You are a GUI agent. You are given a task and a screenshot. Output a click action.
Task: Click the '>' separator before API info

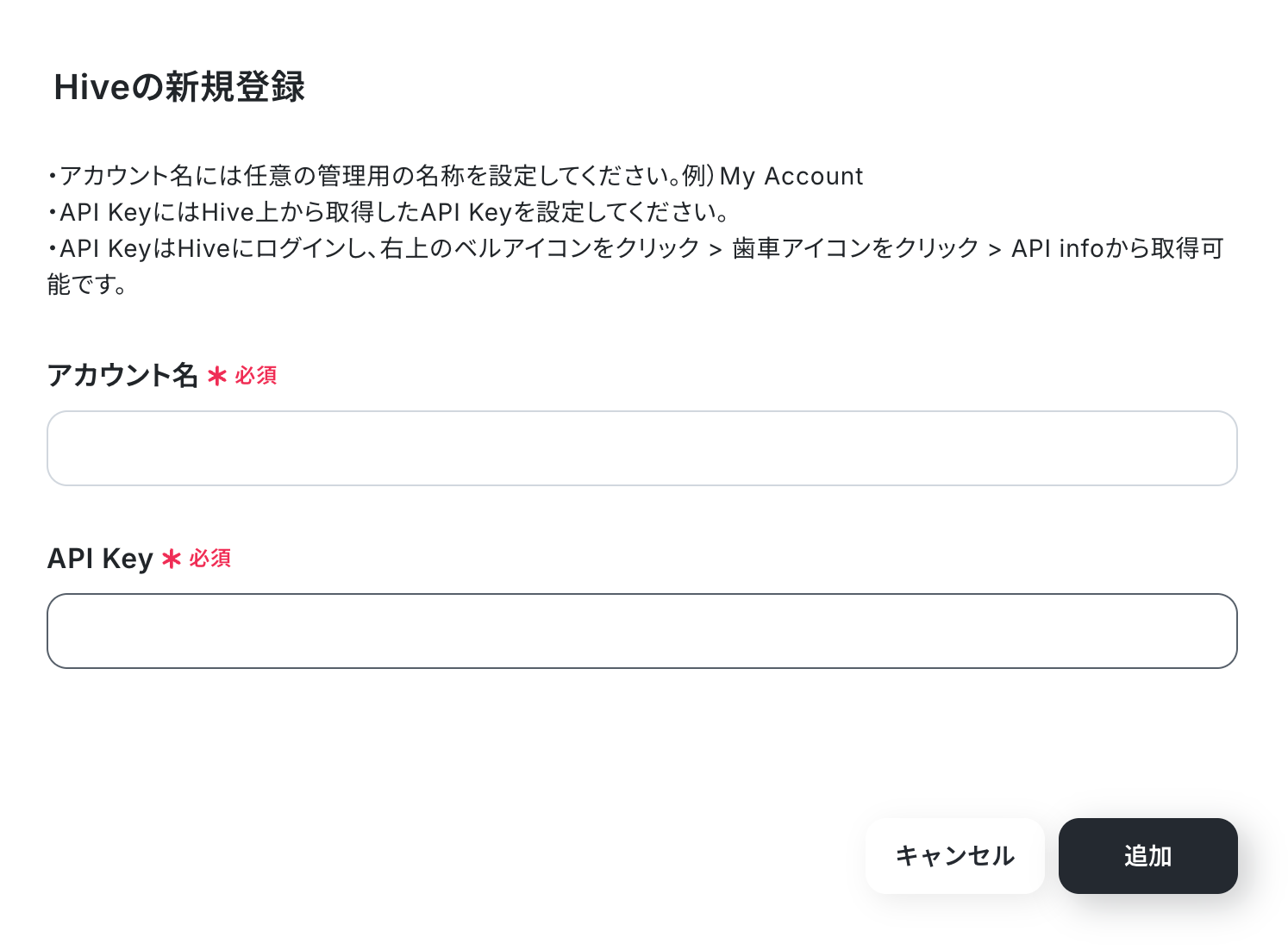coord(994,250)
